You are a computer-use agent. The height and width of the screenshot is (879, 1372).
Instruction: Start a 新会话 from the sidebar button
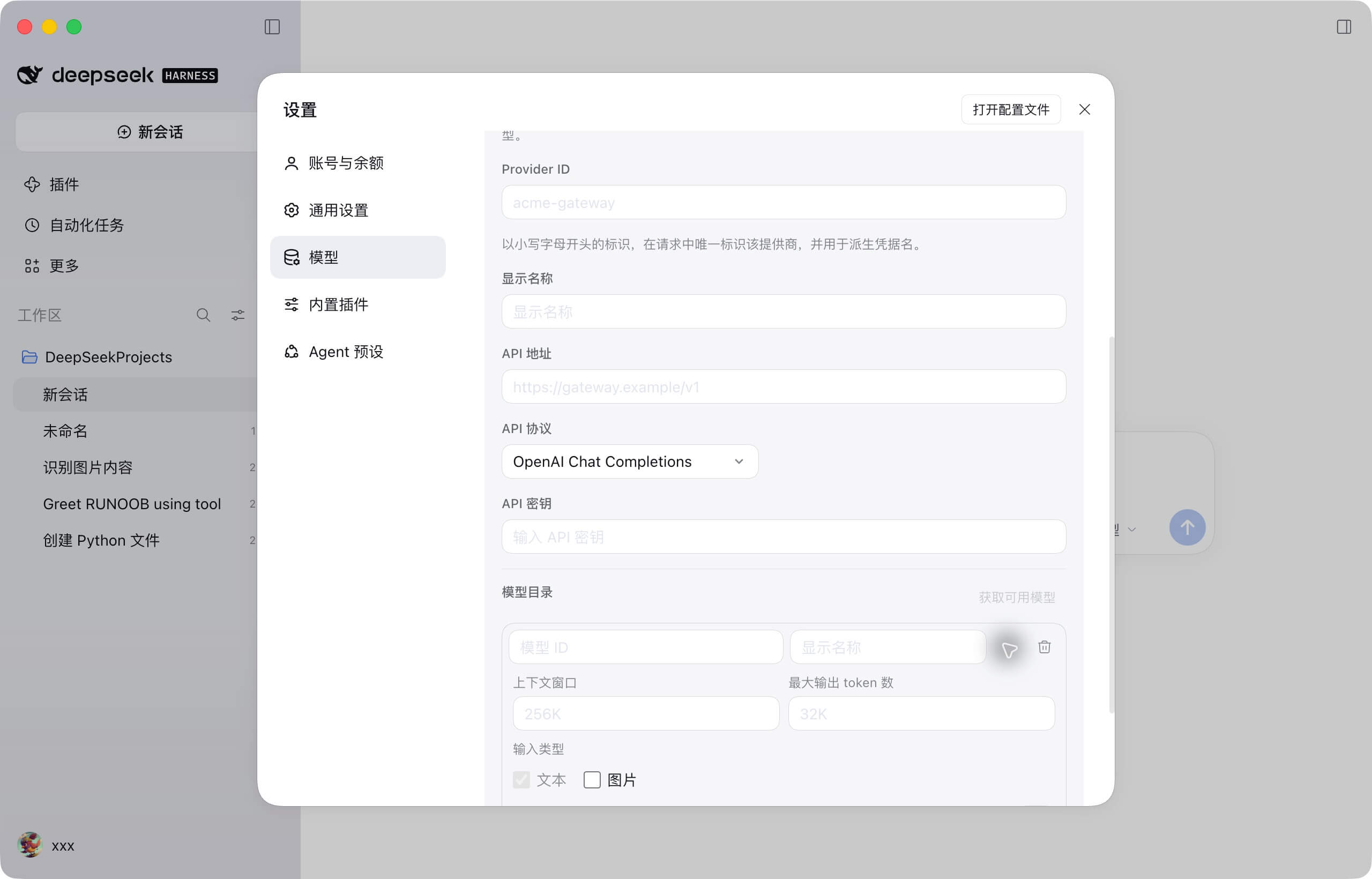[150, 132]
